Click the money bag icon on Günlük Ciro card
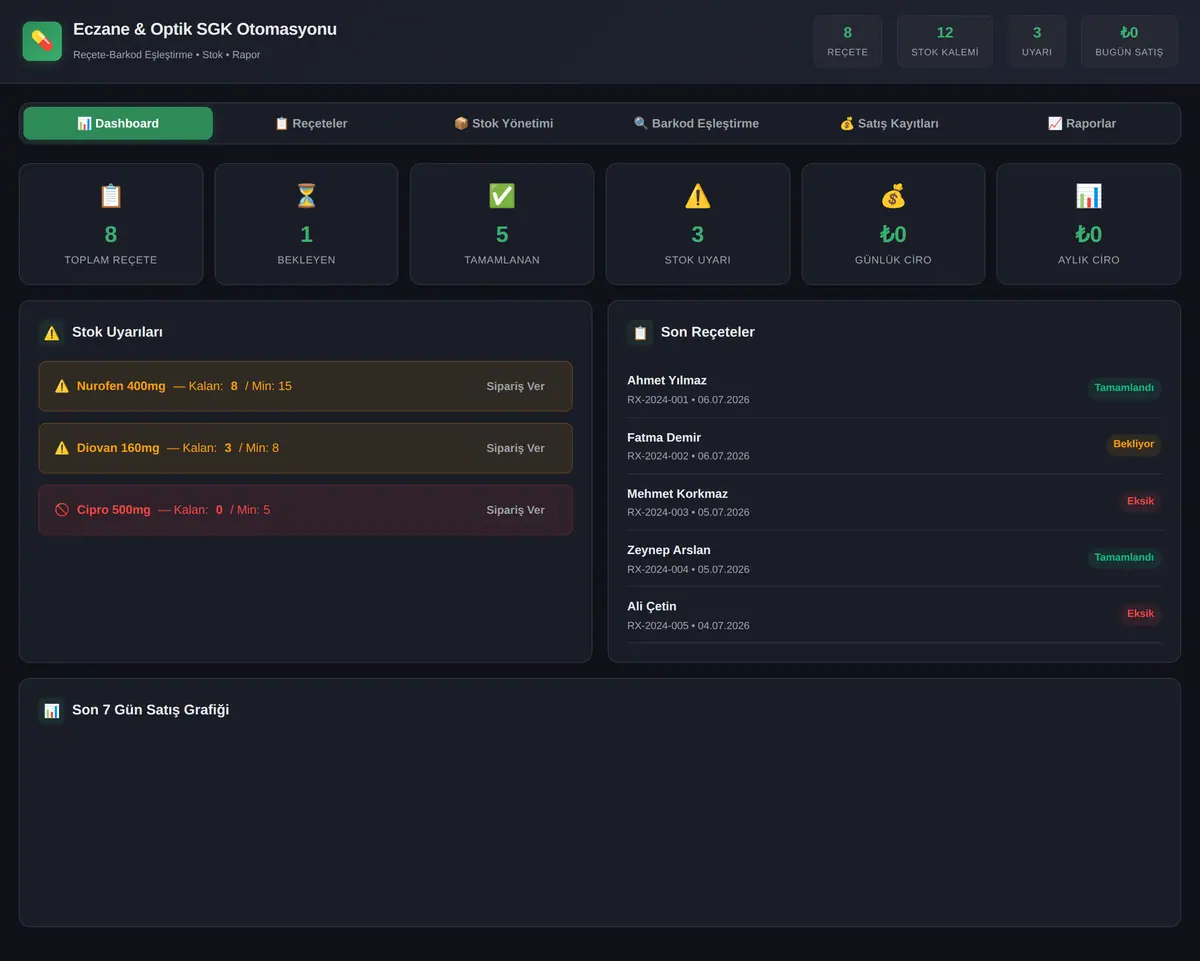Screen dimensions: 1200x961 pos(893,196)
